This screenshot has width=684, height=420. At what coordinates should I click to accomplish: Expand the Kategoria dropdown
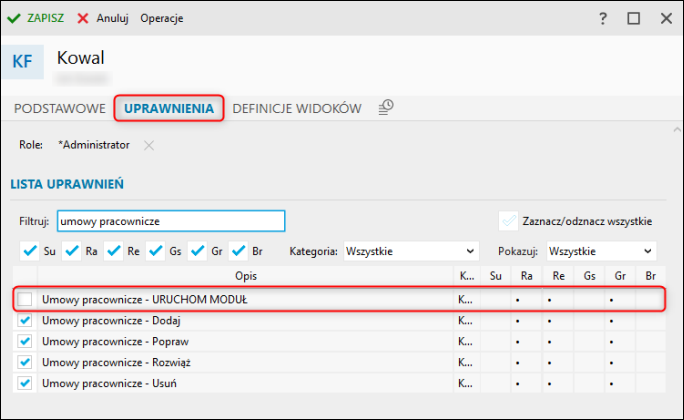[410, 251]
